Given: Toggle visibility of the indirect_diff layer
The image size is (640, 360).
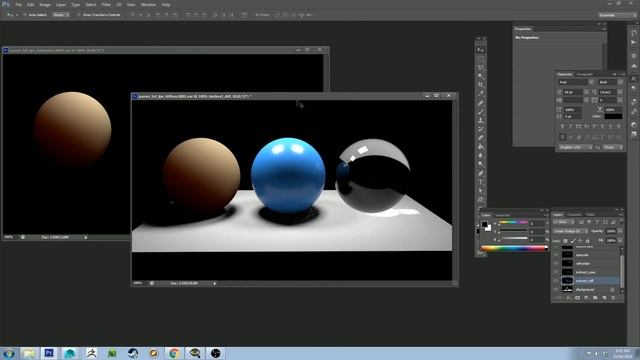Looking at the screenshot, I should click(555, 281).
